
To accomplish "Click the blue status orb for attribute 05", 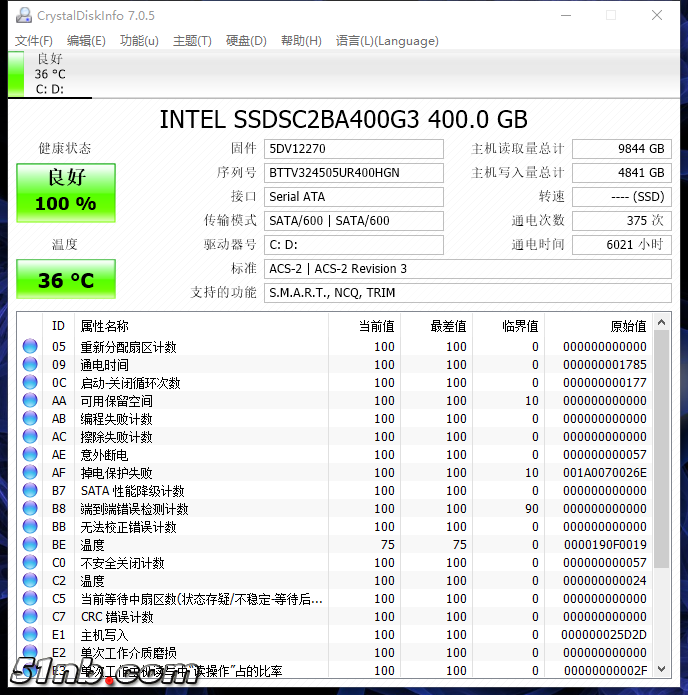I will tap(30, 347).
